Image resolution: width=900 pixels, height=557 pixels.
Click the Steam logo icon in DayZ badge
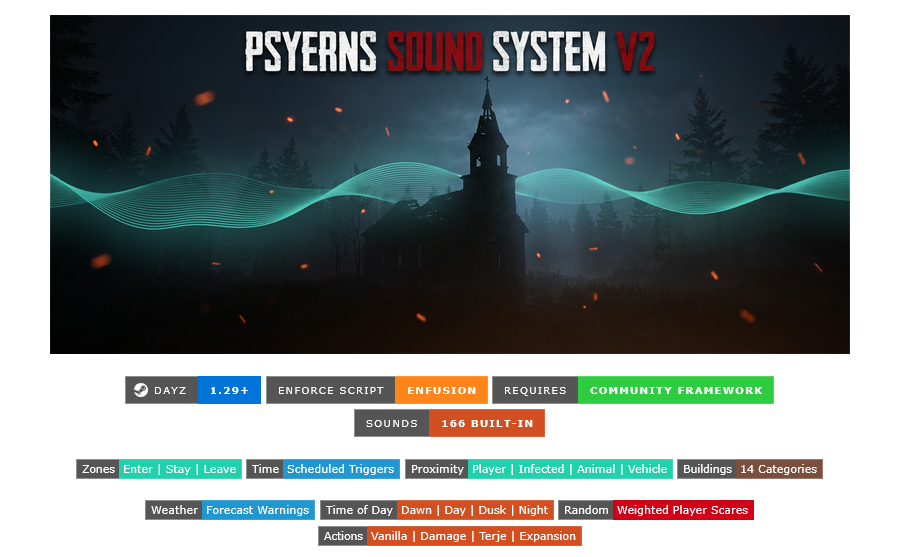point(141,390)
